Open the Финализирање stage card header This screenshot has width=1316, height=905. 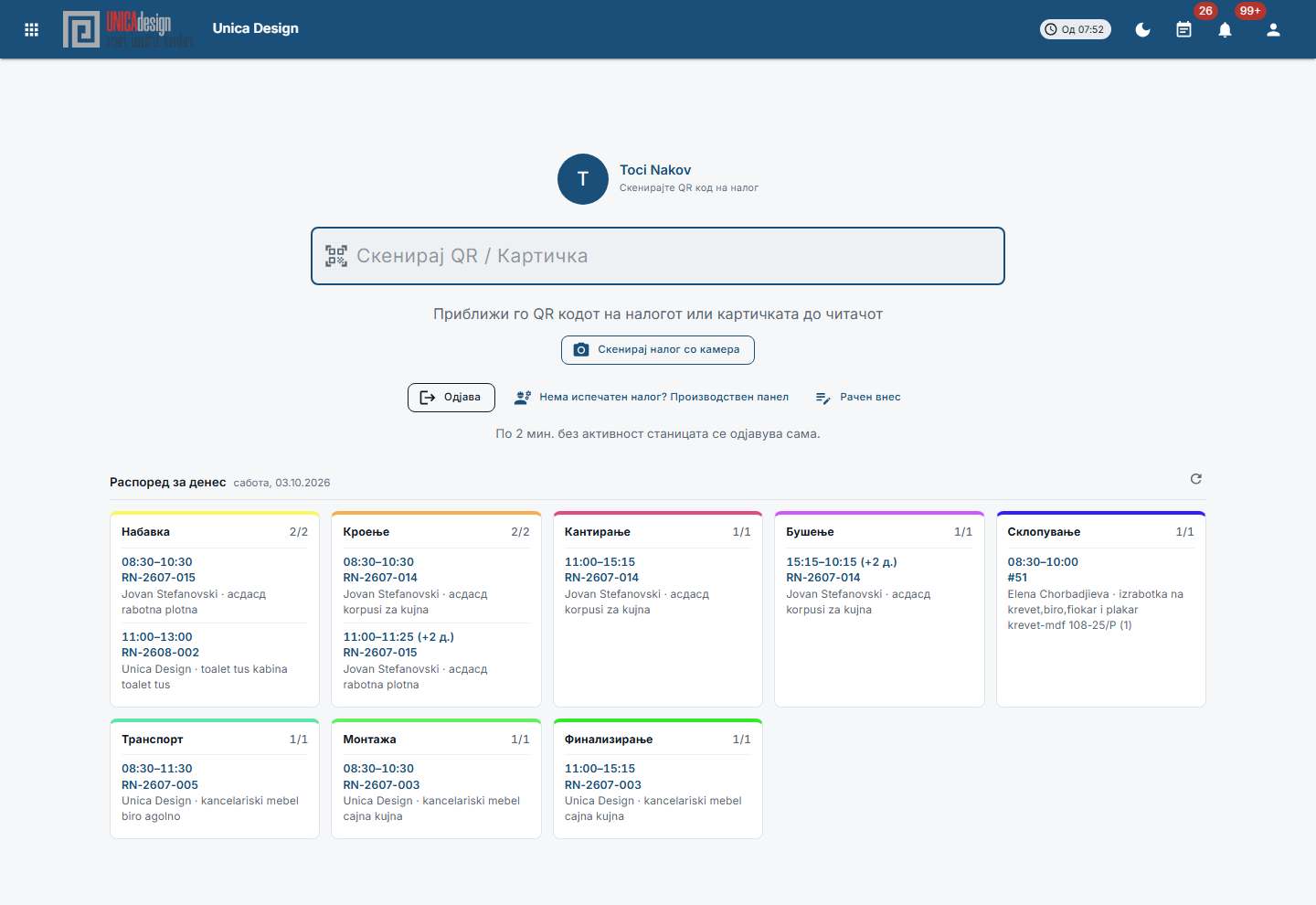[x=658, y=740]
